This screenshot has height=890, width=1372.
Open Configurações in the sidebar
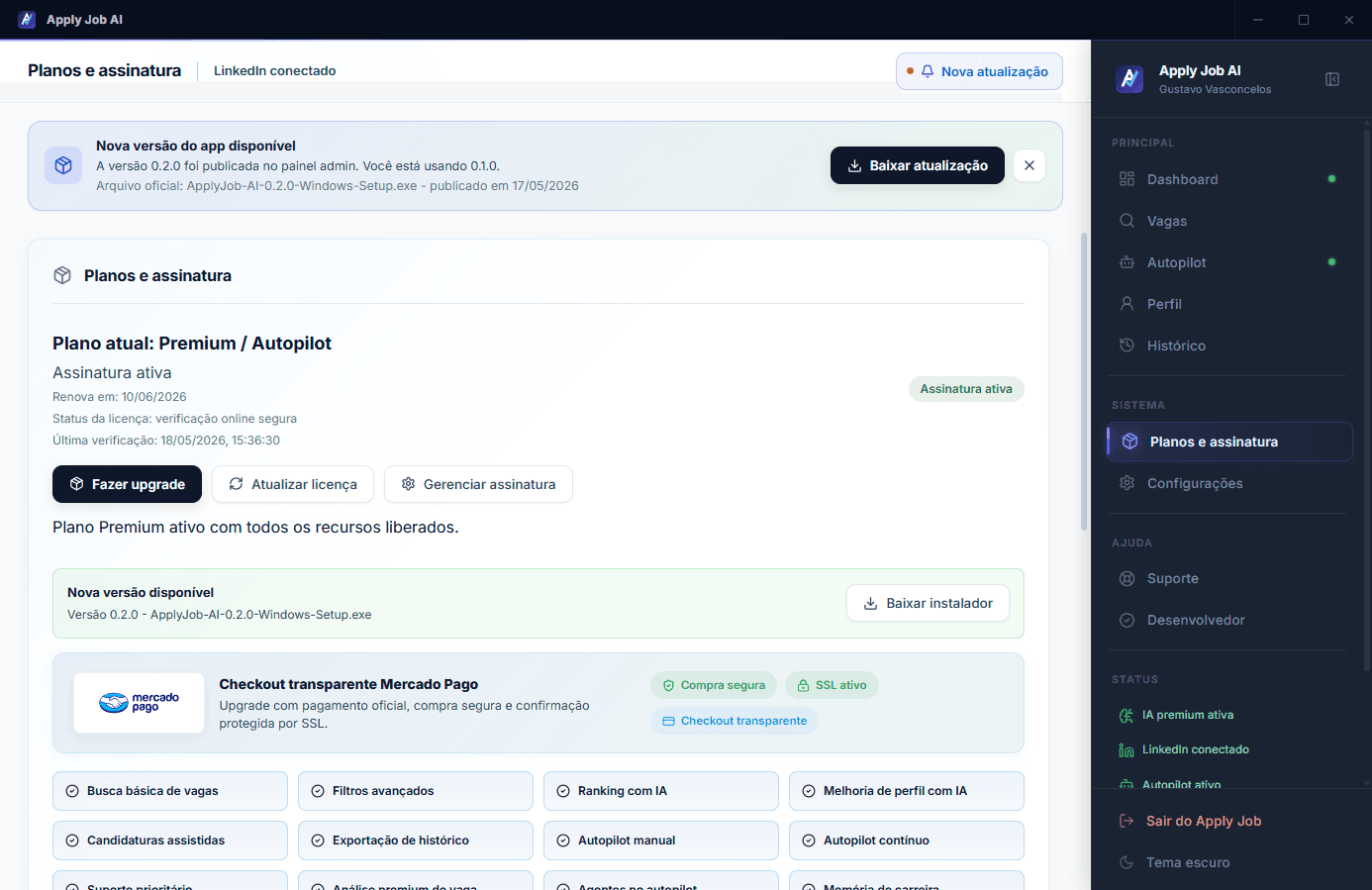[1229, 483]
